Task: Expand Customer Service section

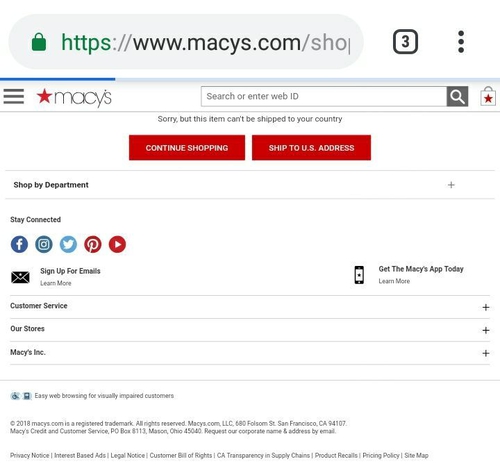Action: pyautogui.click(x=250, y=307)
